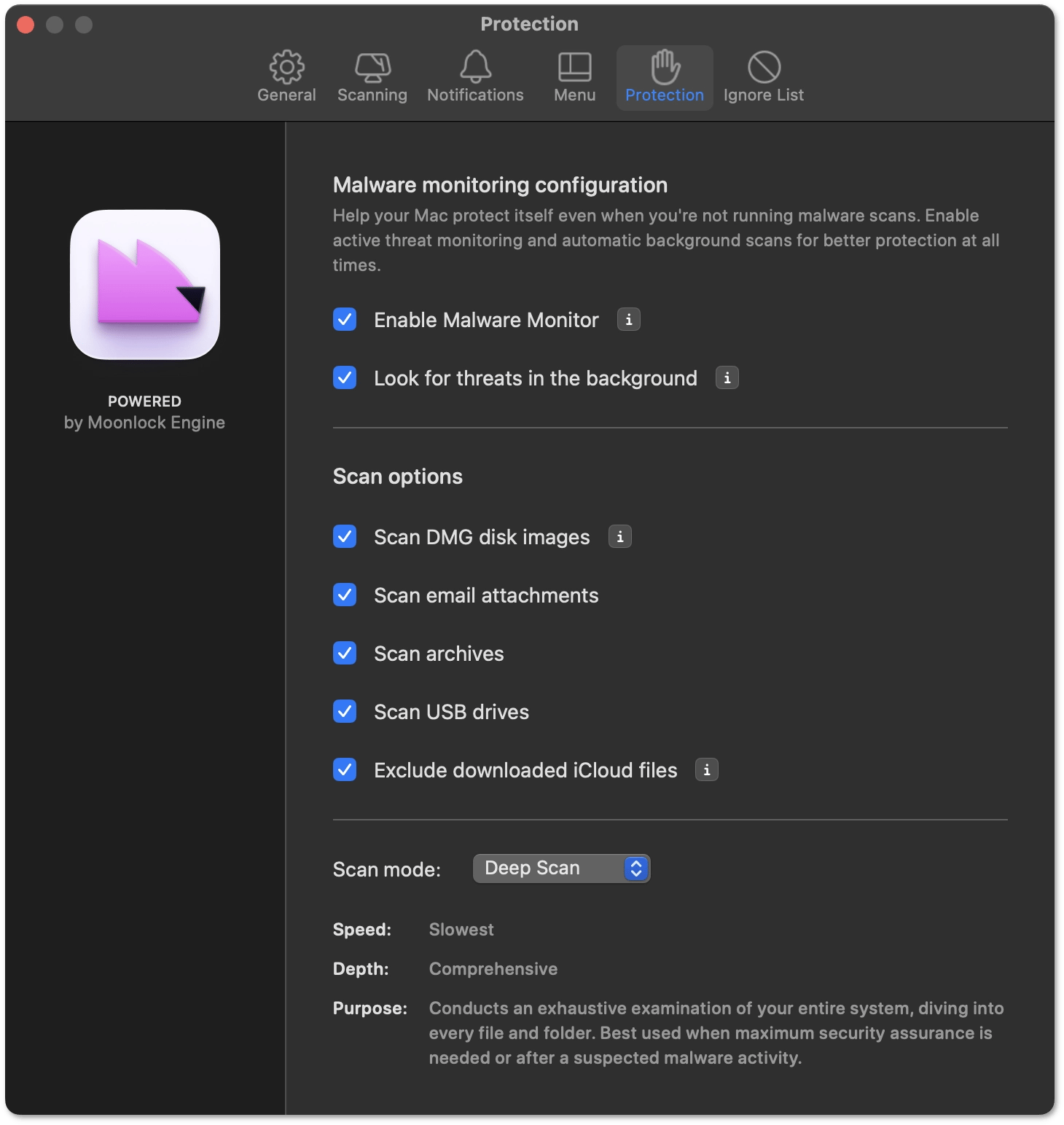Viewport: 1064px width, 1125px height.
Task: Uncheck Look for threats in the background
Action: pyautogui.click(x=345, y=377)
